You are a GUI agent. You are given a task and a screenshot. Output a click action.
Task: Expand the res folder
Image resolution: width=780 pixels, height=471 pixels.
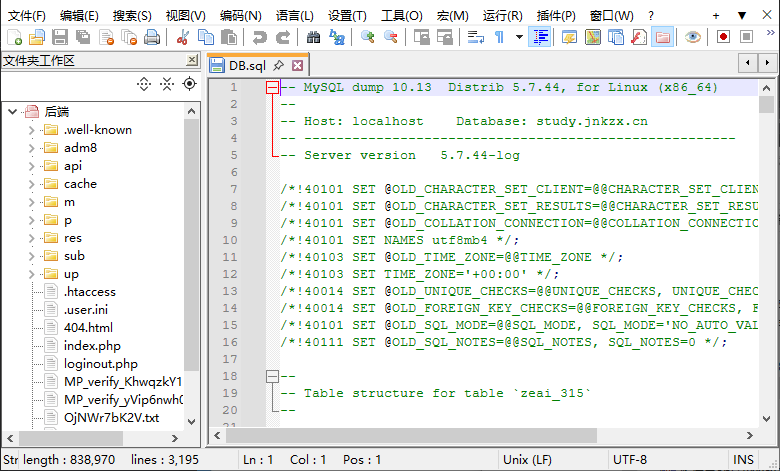[x=31, y=238]
